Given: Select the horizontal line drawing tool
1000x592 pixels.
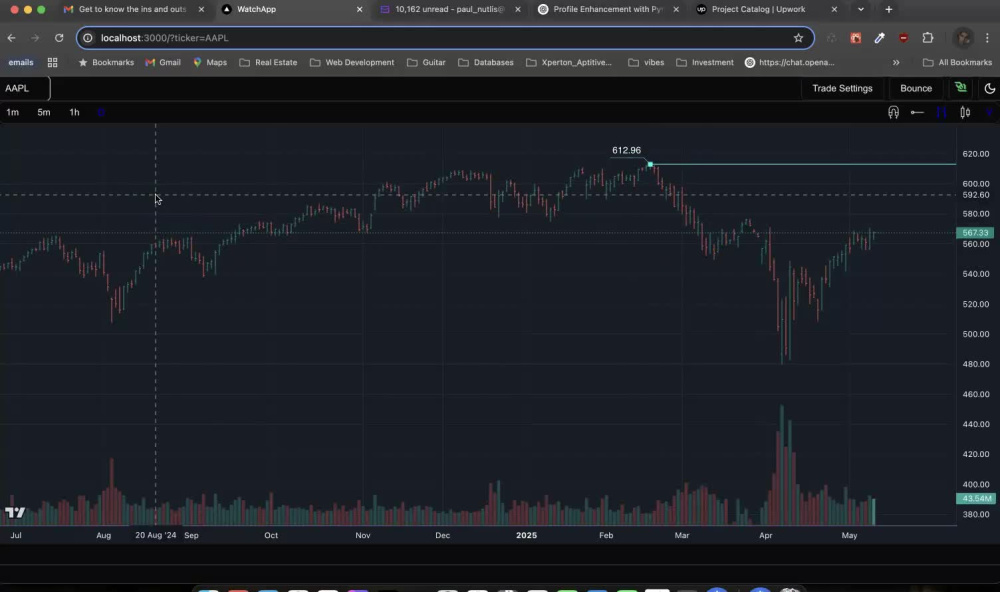Looking at the screenshot, I should tap(917, 112).
